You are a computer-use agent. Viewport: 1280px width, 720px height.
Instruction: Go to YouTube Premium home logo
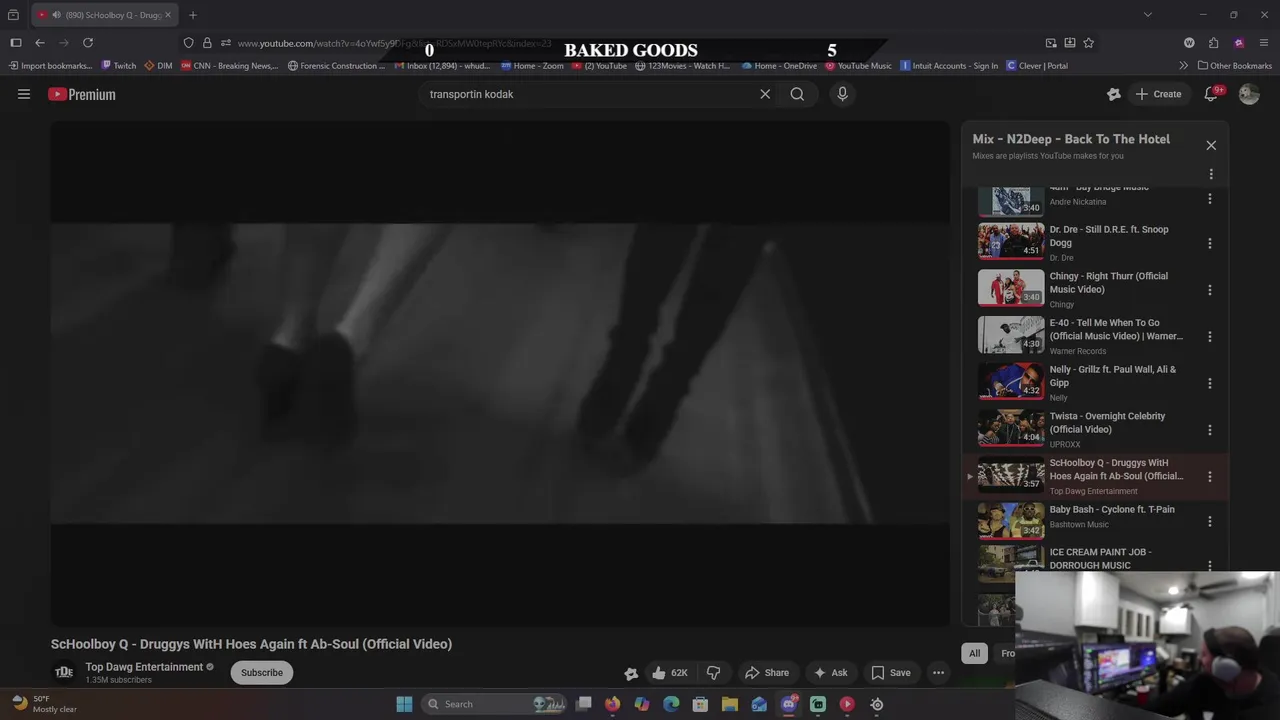pyautogui.click(x=82, y=94)
